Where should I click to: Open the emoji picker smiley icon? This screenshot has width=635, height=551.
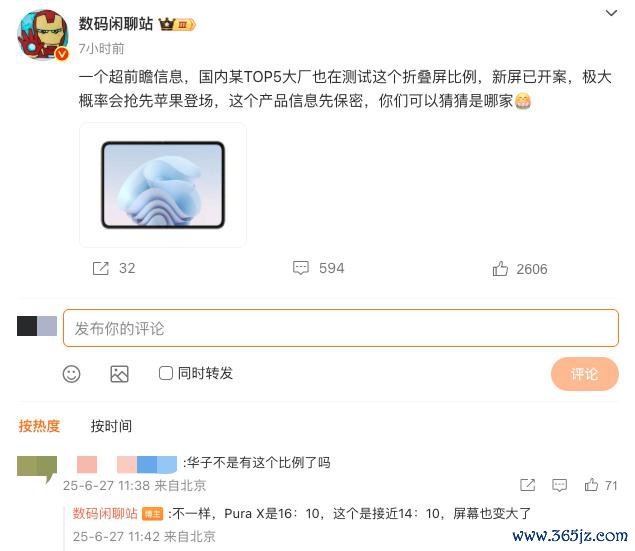coord(72,374)
